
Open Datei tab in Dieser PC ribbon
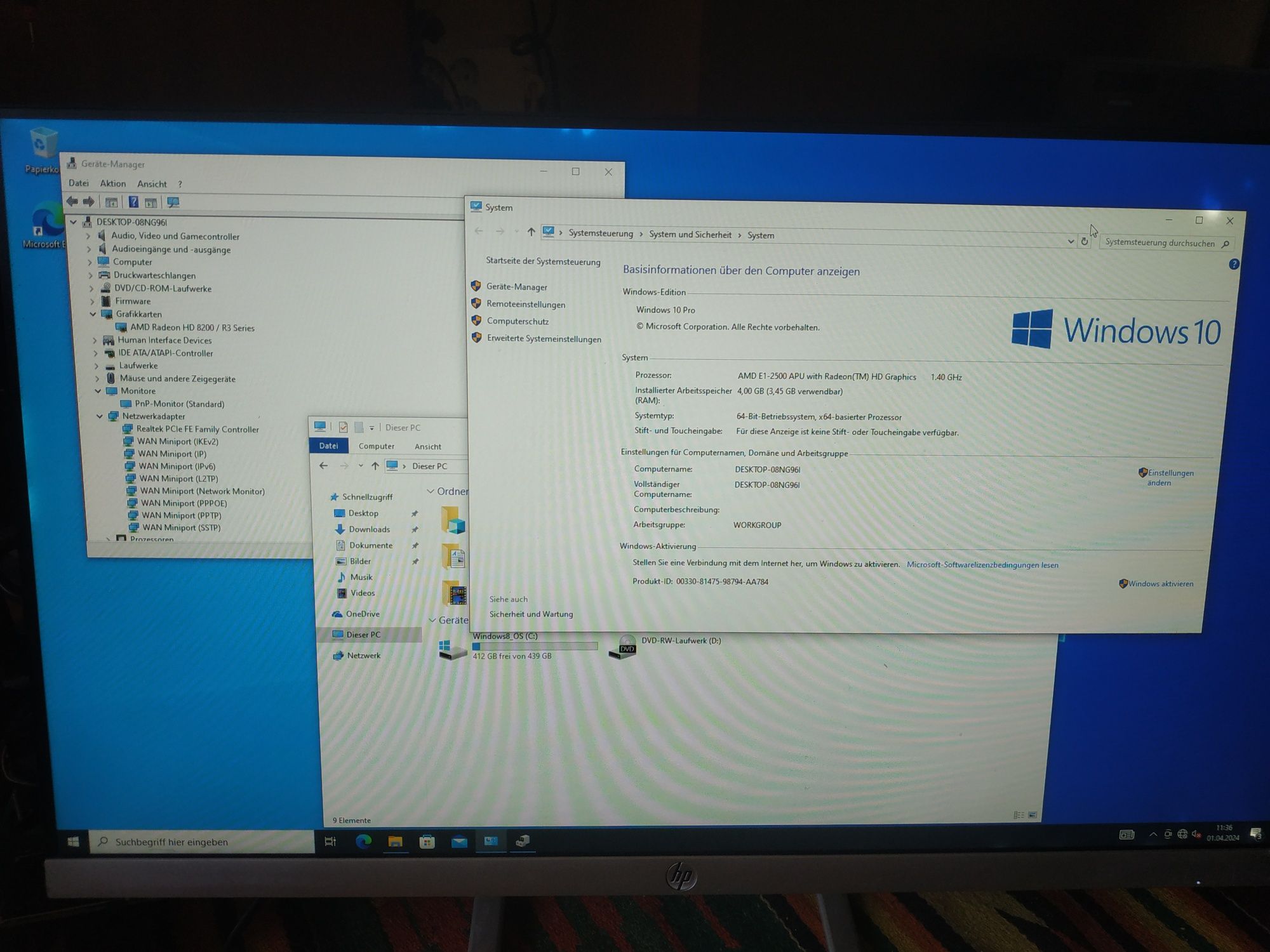328,446
